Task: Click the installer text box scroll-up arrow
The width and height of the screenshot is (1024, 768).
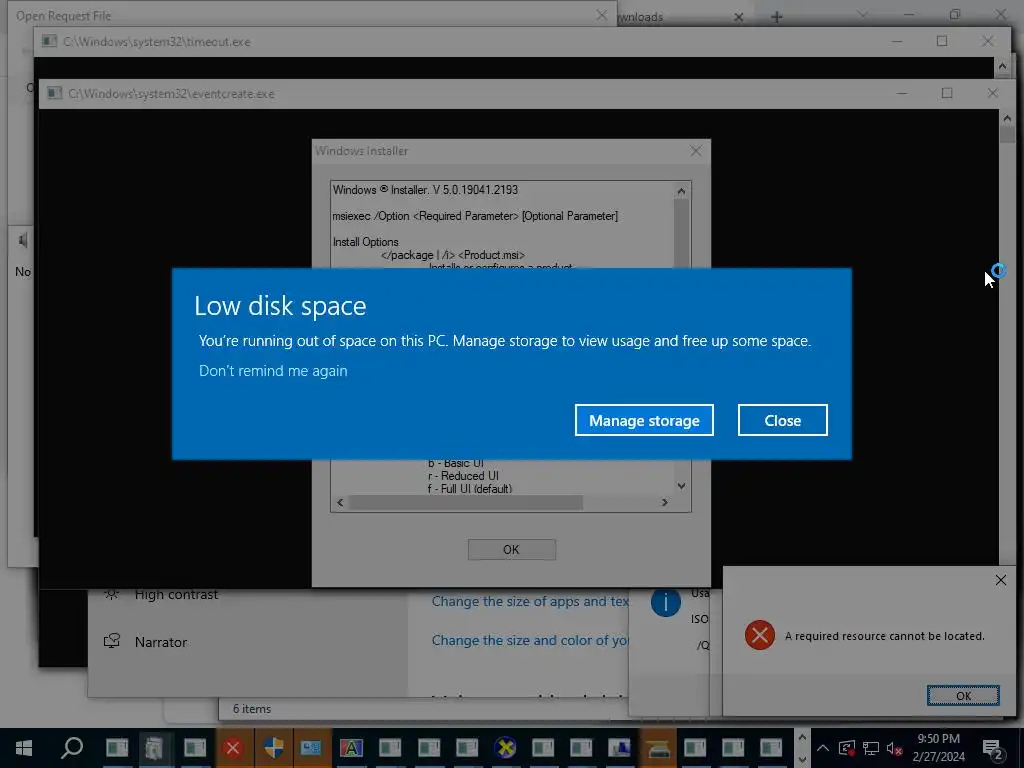Action: pos(681,191)
